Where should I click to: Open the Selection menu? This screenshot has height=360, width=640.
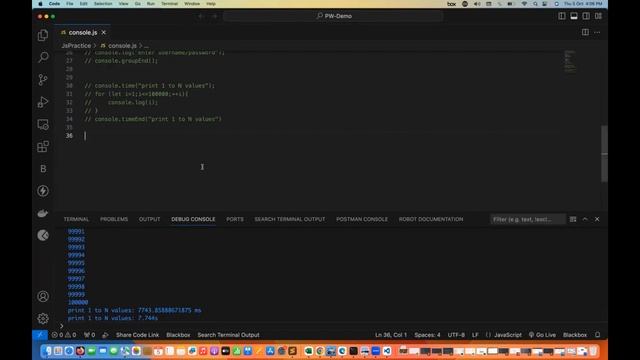point(103,4)
